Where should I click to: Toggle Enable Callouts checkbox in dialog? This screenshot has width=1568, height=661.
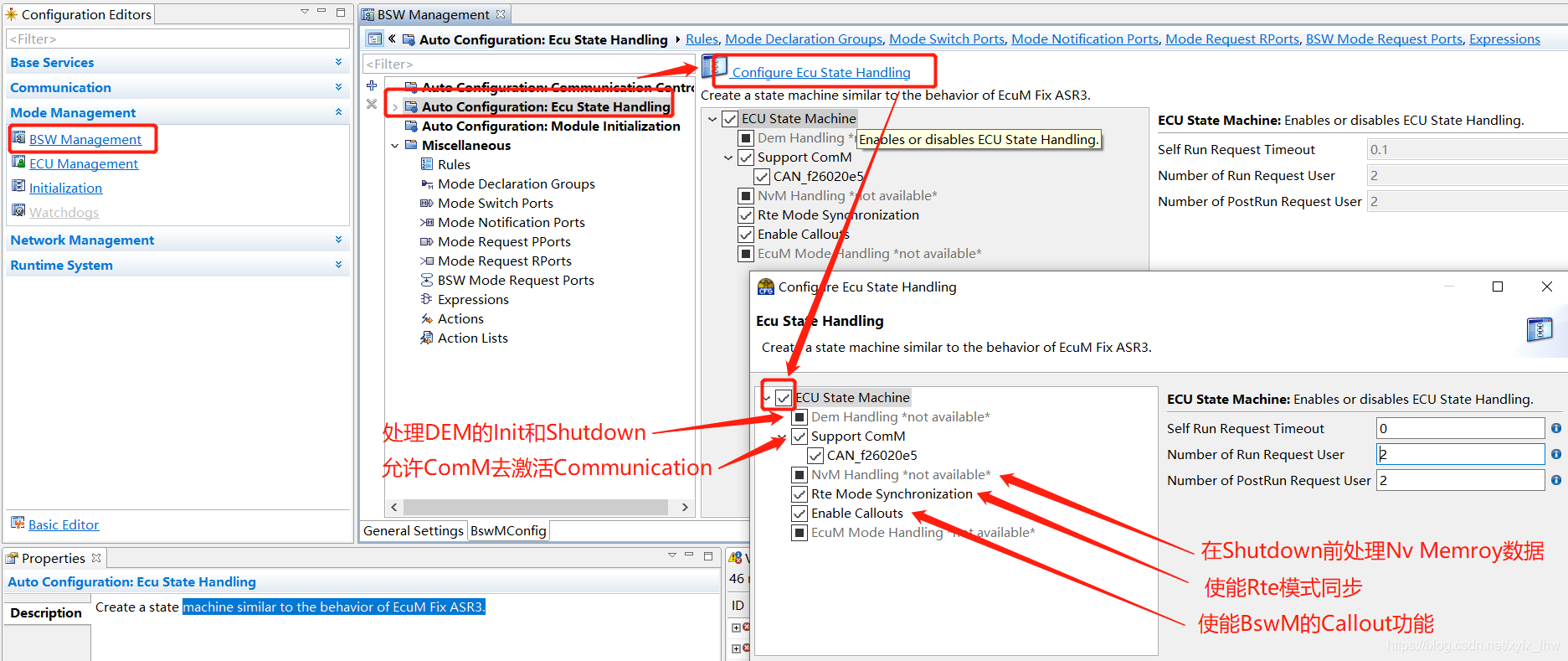click(799, 514)
